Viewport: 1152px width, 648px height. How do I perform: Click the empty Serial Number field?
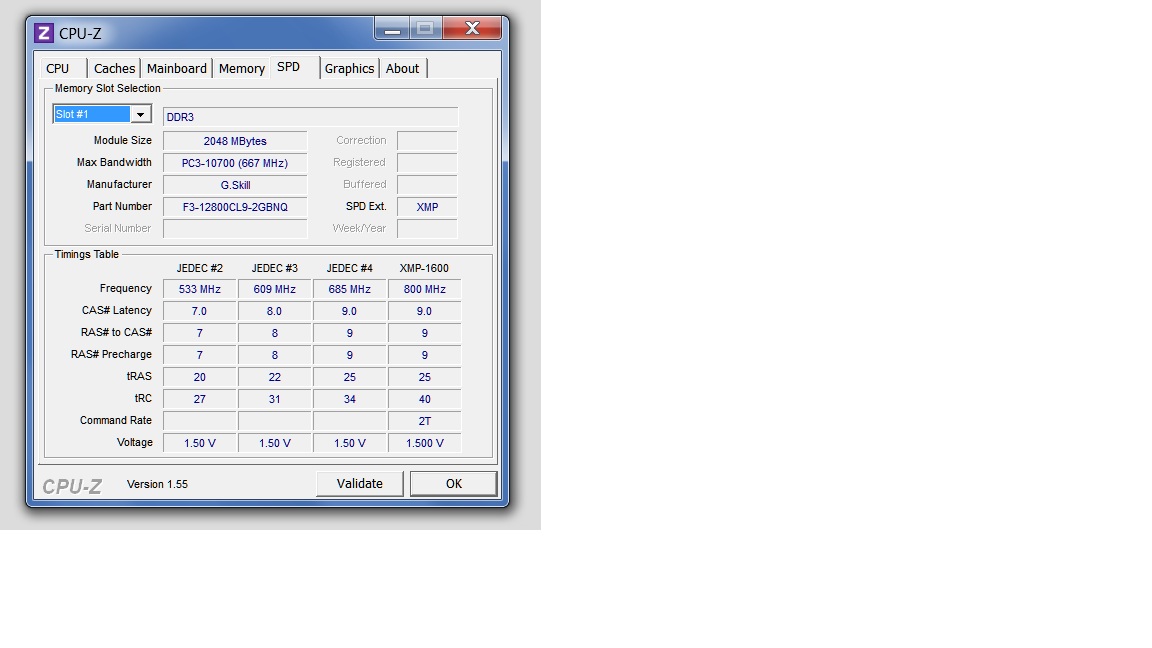[x=235, y=229]
